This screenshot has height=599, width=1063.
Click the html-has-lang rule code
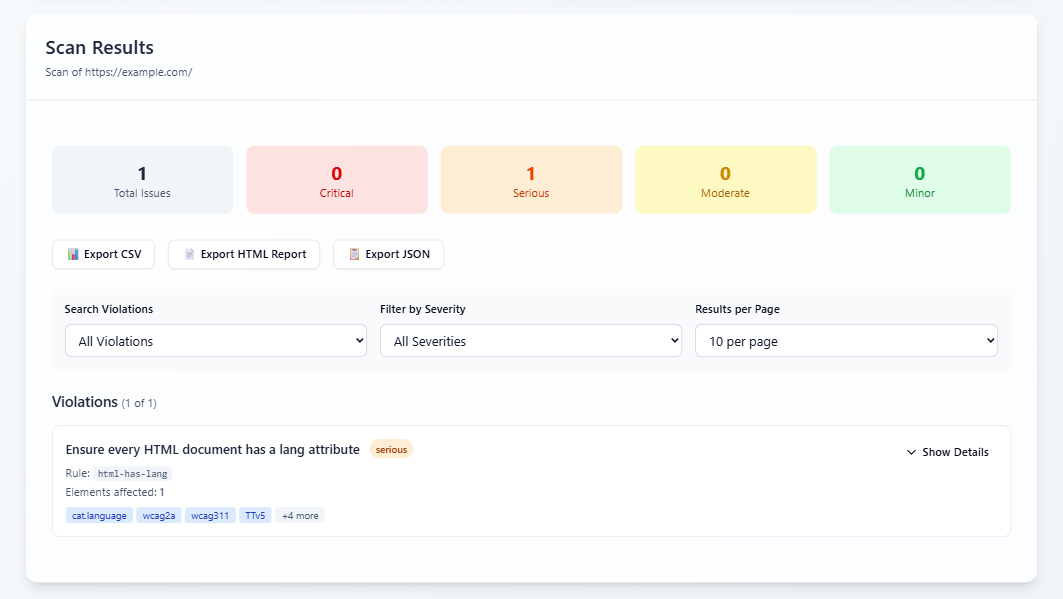[x=132, y=474]
